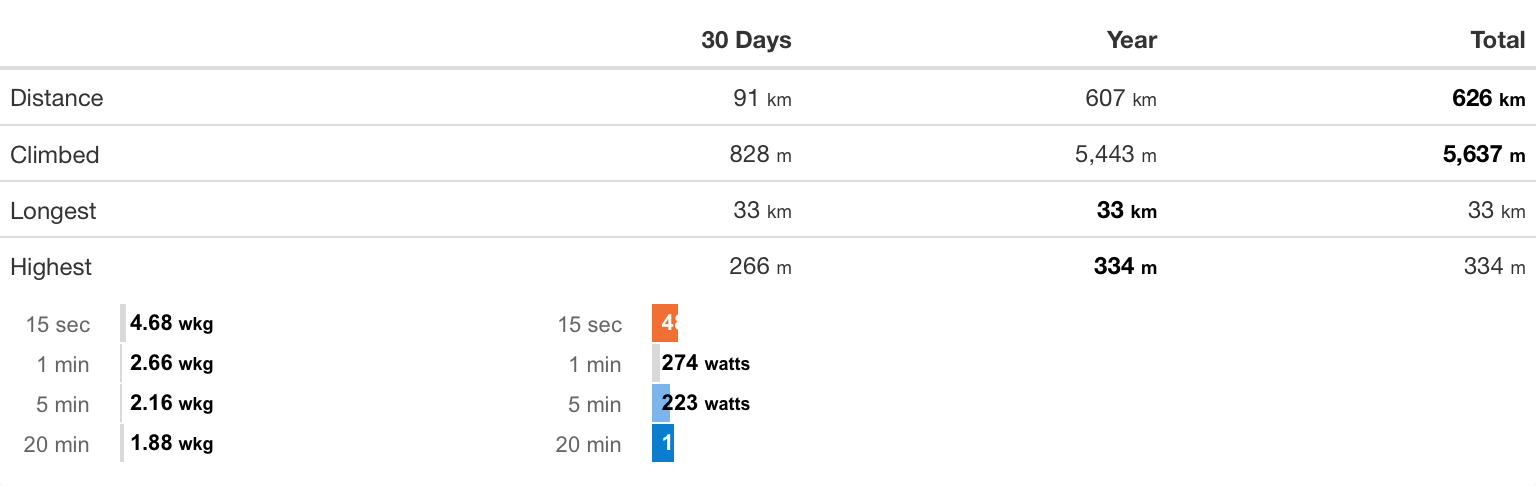Select the 1.88 wkg value
1536x486 pixels.
pyautogui.click(x=171, y=444)
